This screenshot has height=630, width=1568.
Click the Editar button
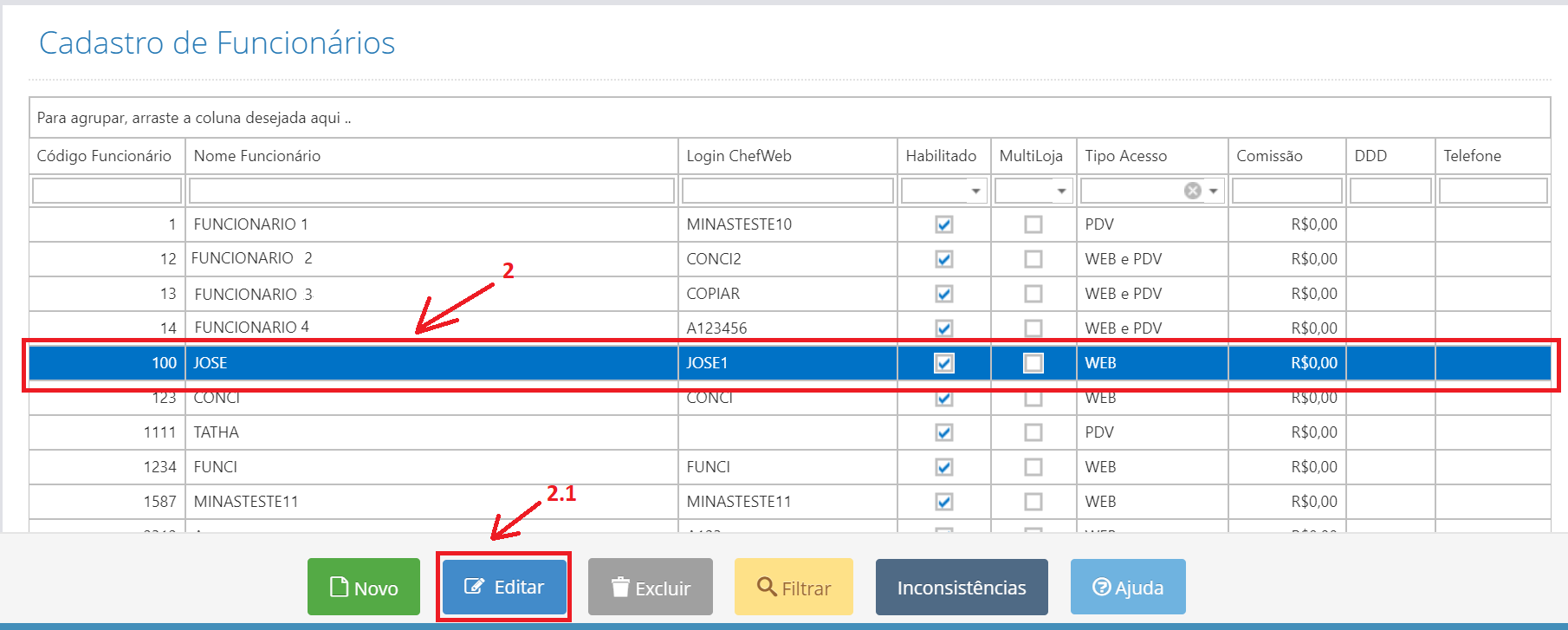tap(504, 587)
